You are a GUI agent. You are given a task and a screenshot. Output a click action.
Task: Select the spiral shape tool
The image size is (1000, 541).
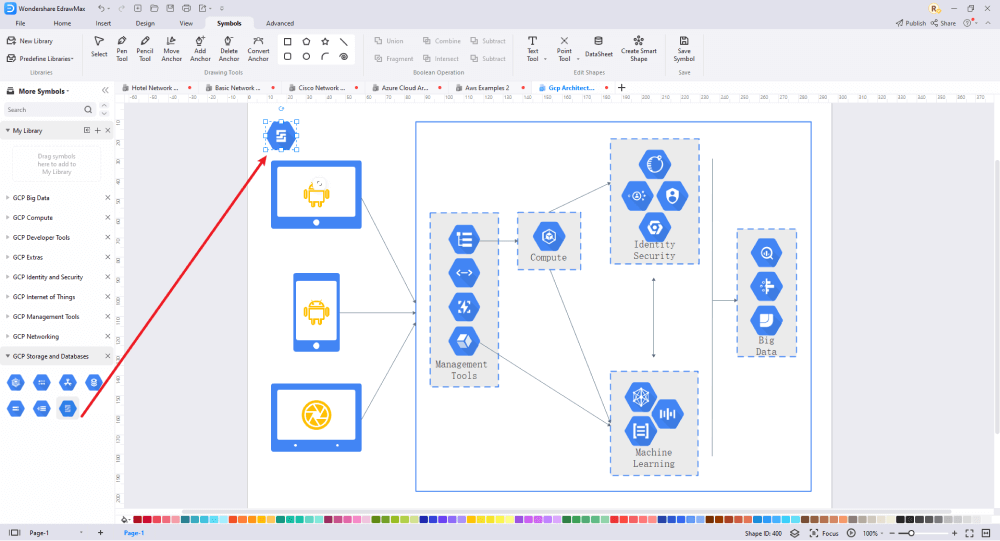click(344, 57)
